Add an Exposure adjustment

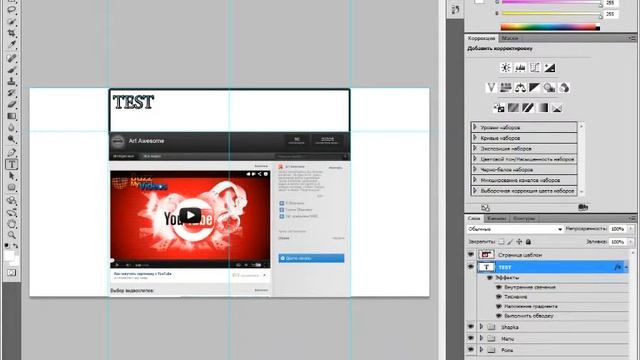click(550, 68)
